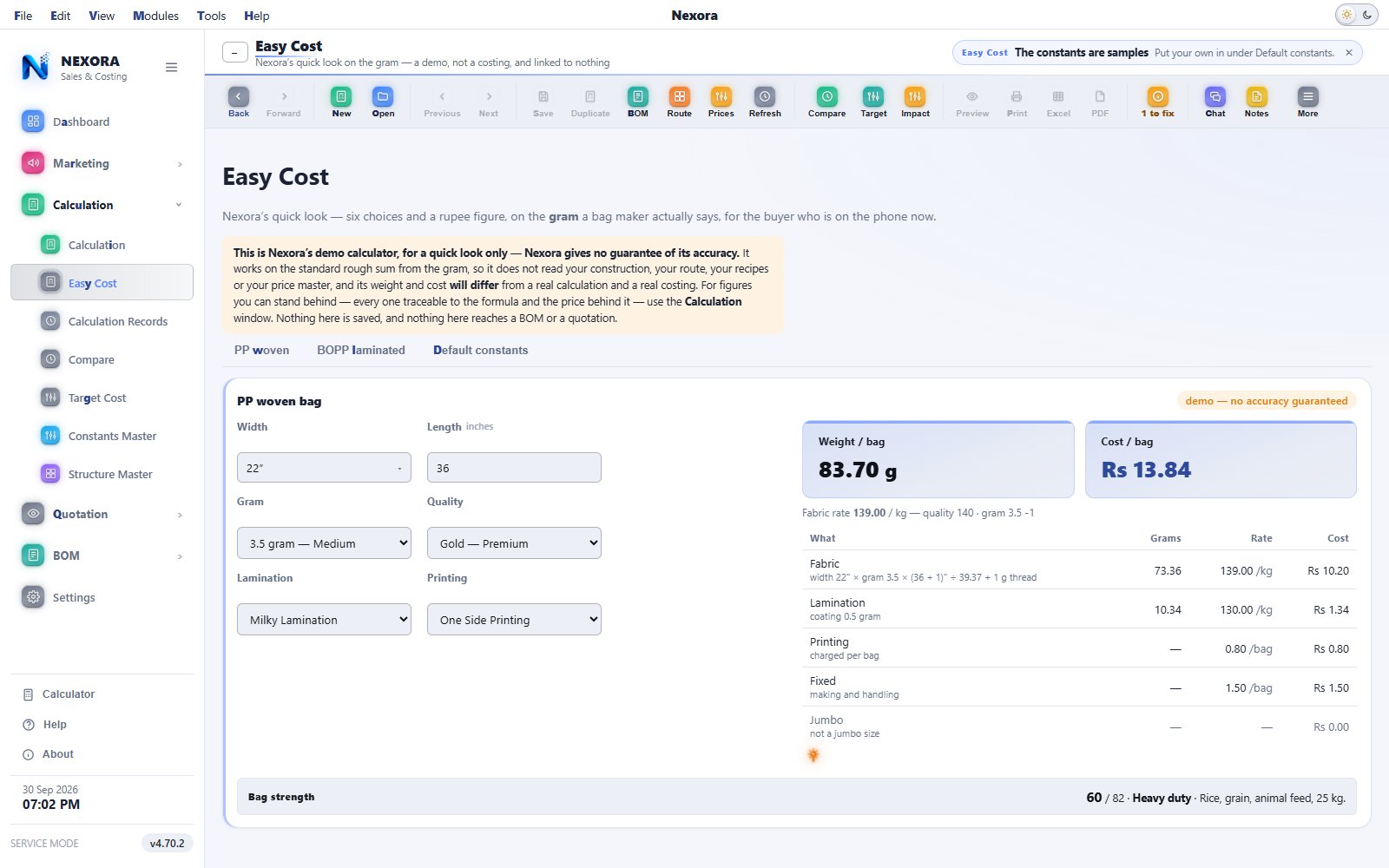The image size is (1389, 868).
Task: Click the Preview toolbar icon
Action: pyautogui.click(x=972, y=102)
